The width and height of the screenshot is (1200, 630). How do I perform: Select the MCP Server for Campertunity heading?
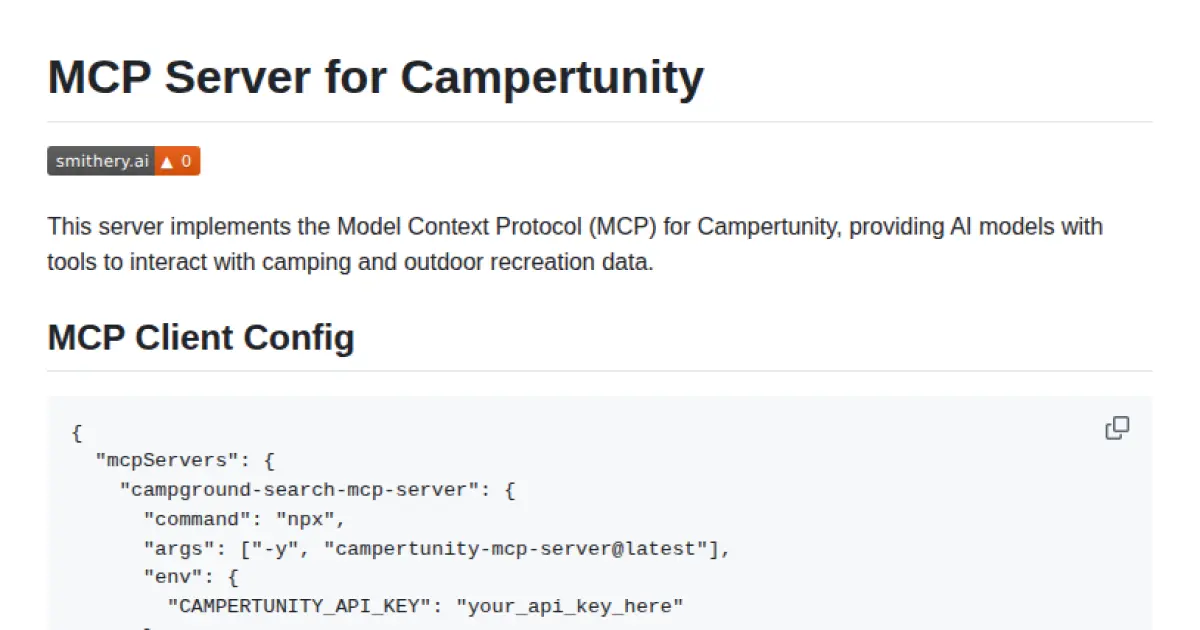[x=375, y=77]
